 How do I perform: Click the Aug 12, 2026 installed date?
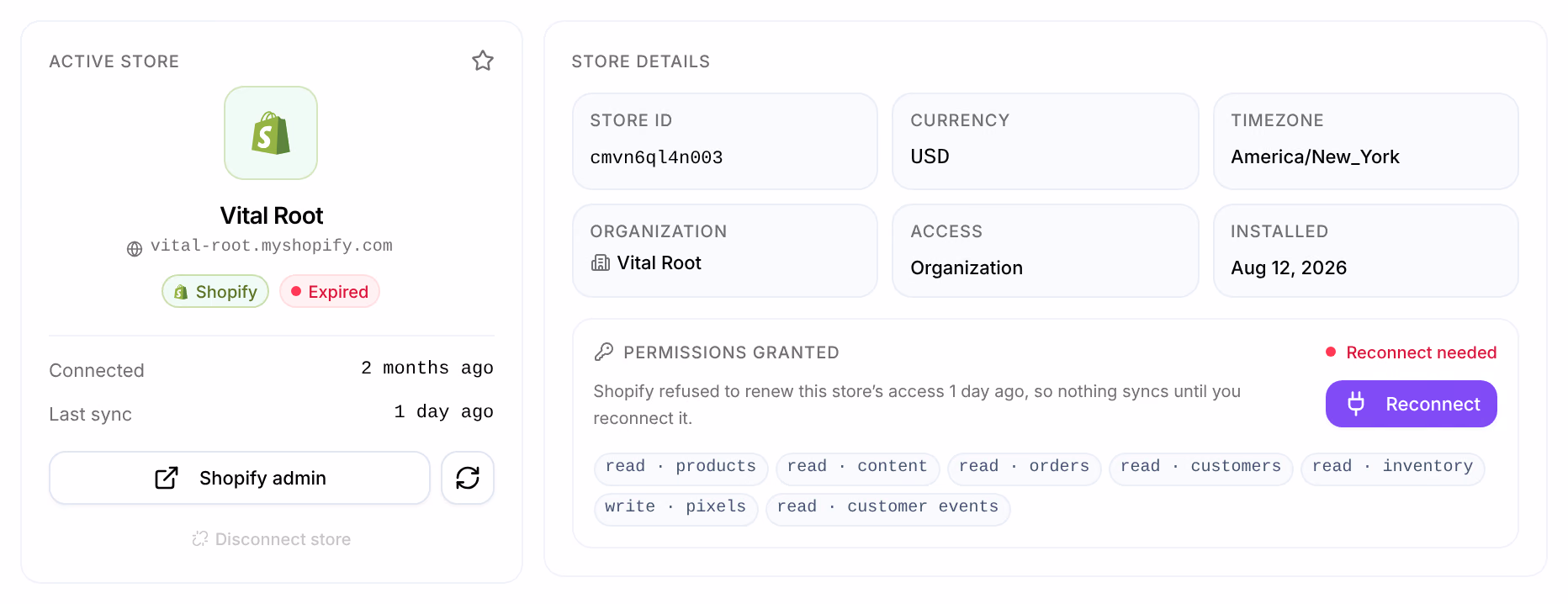(x=1289, y=268)
